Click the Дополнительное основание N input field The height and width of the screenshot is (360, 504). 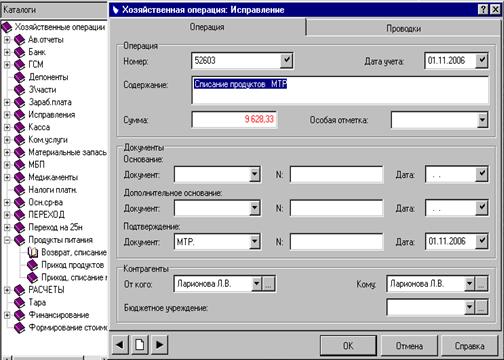click(x=336, y=208)
